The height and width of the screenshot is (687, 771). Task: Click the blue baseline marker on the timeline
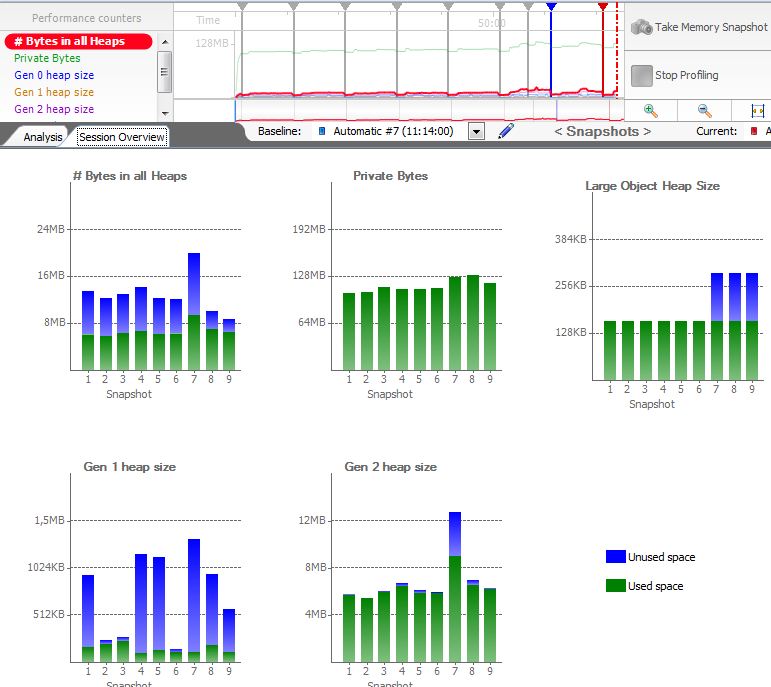[551, 6]
